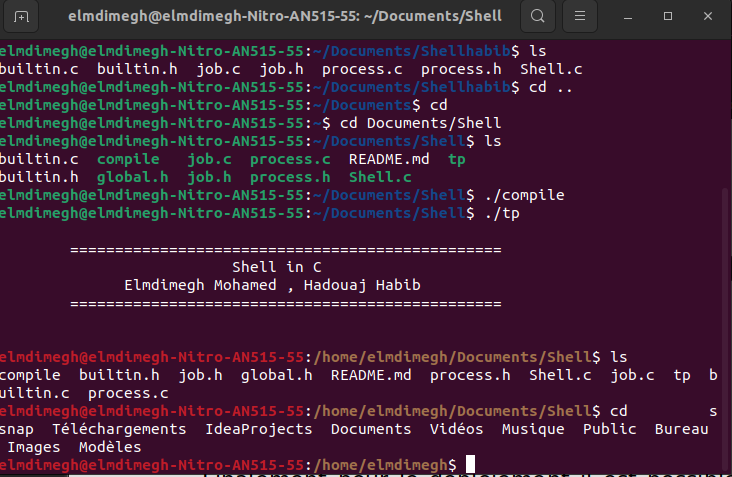This screenshot has width=732, height=477.
Task: Click the './compile' command text
Action: [x=525, y=195]
